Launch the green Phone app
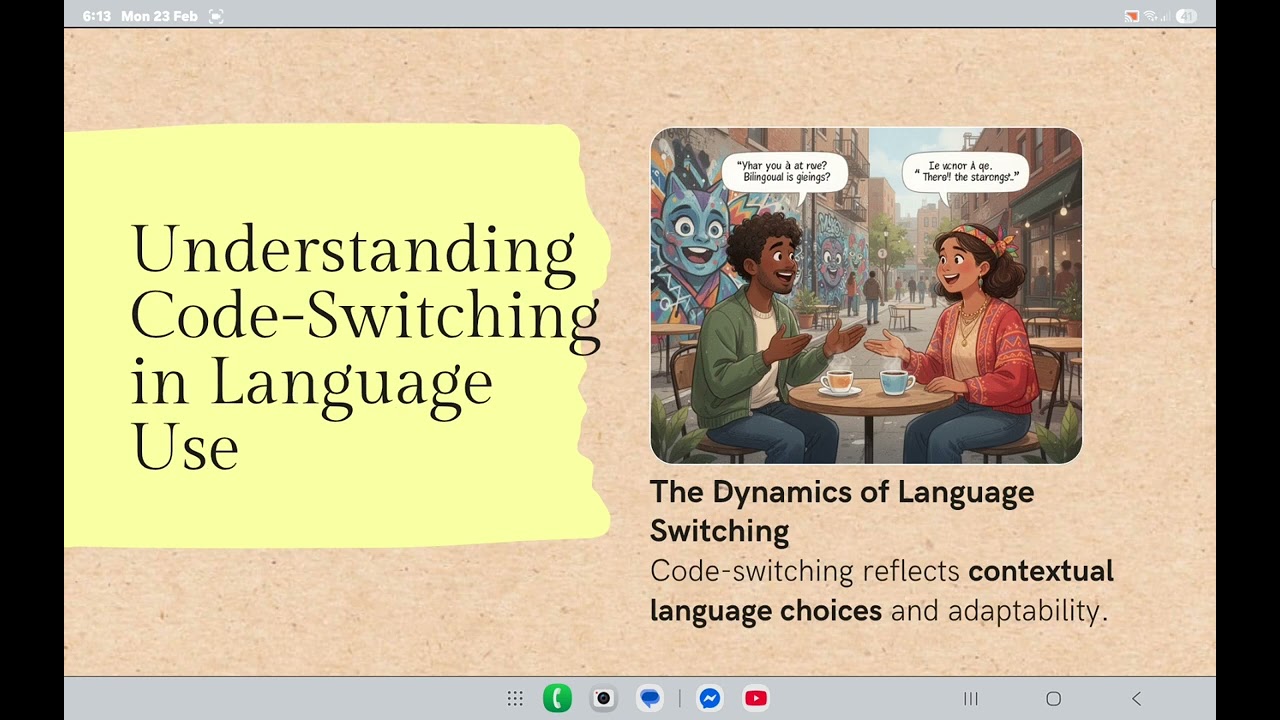 [x=558, y=699]
